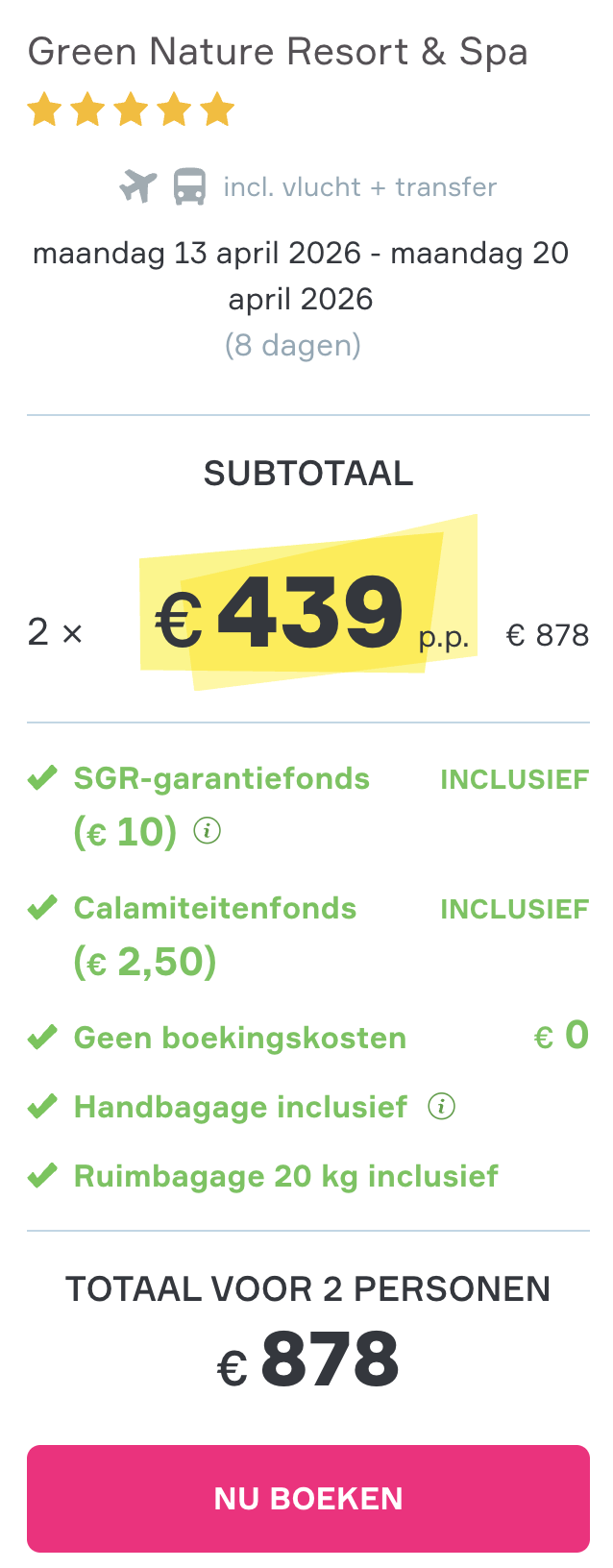This screenshot has height=1568, width=613.
Task: Click the third star in the rating row
Action: (x=128, y=109)
